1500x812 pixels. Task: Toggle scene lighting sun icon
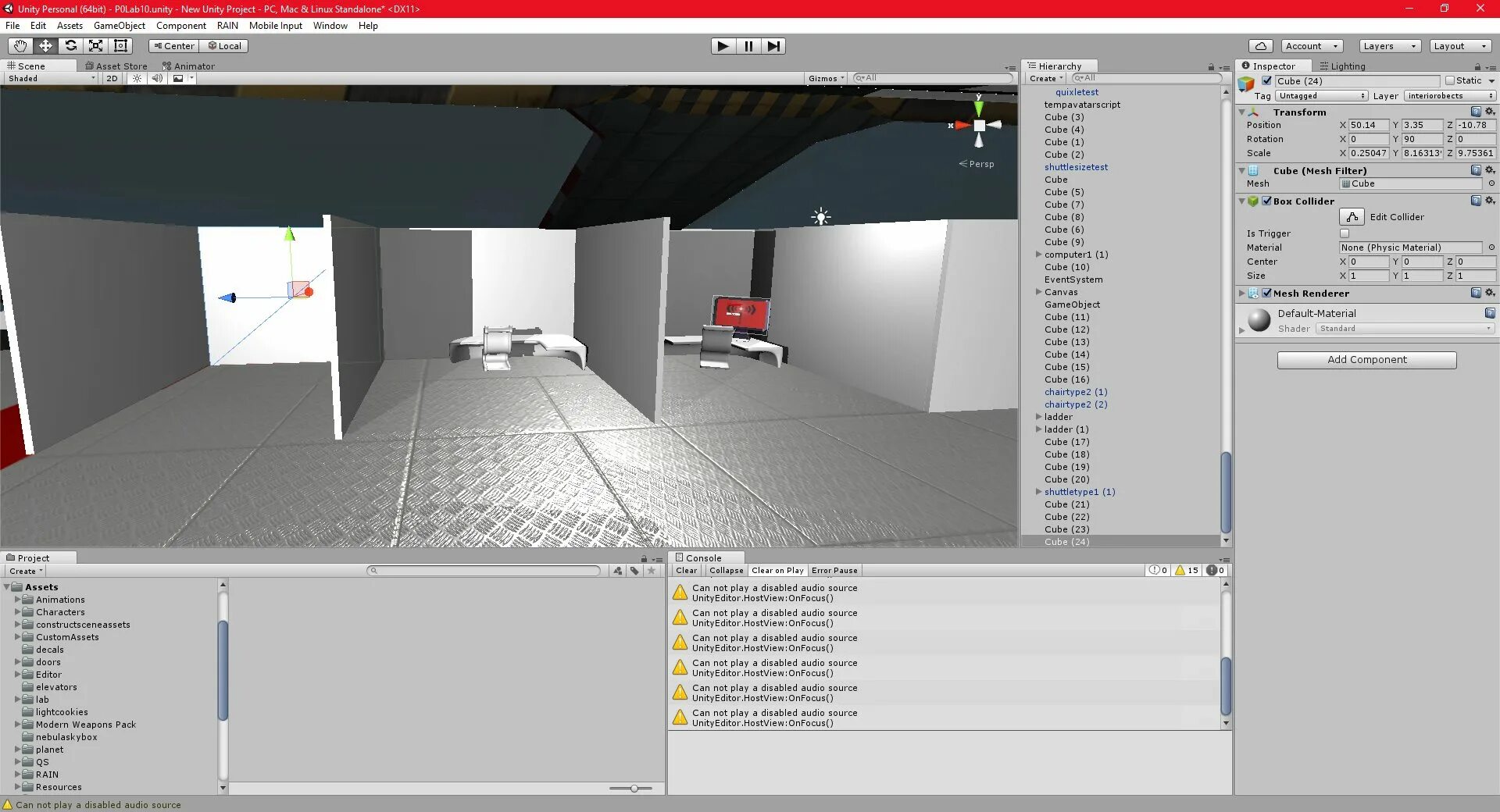coord(137,78)
